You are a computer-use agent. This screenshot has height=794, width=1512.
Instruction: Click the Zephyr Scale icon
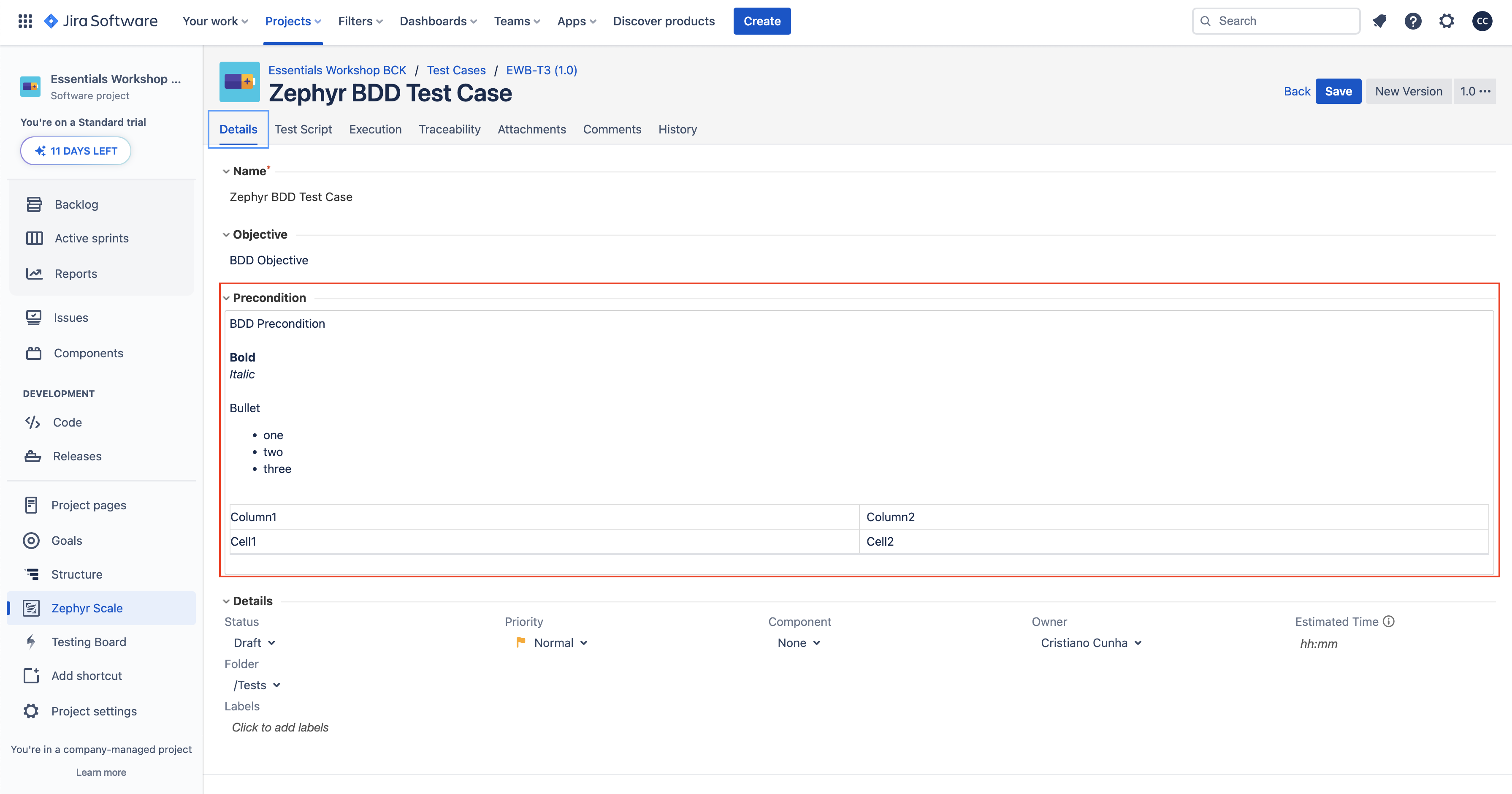(x=31, y=608)
